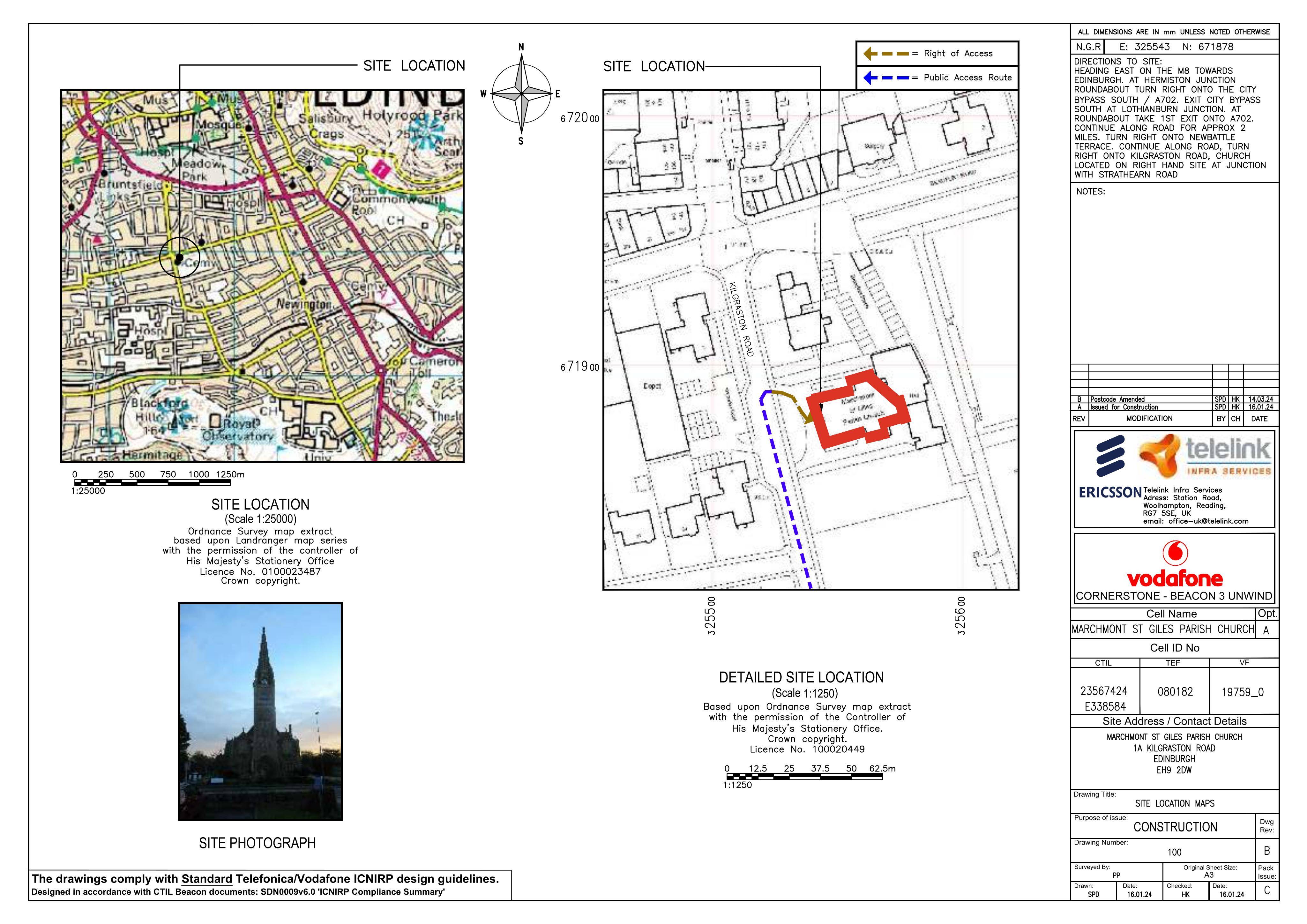Select pack issue letter C

(1266, 890)
